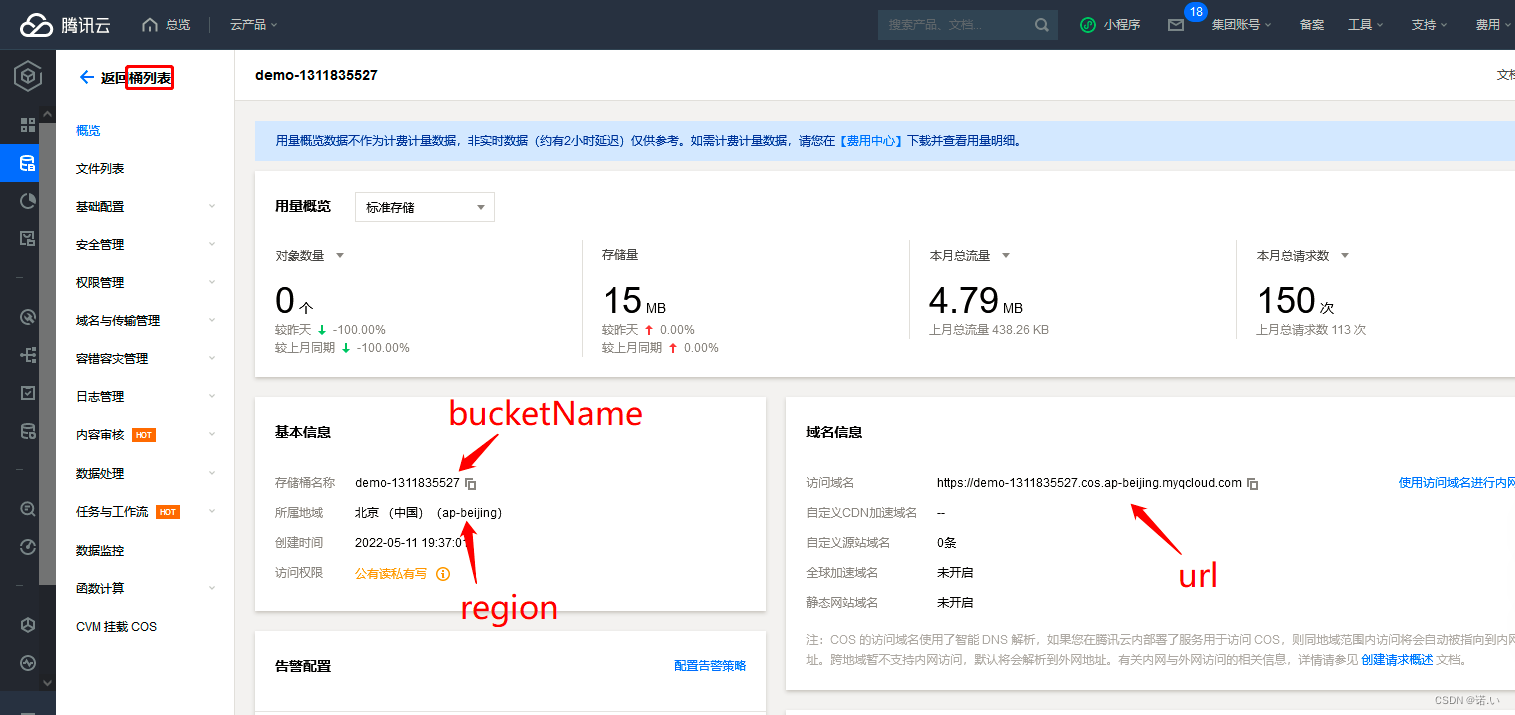Click the Tencent Cloud logo
The width and height of the screenshot is (1515, 715).
(64, 23)
